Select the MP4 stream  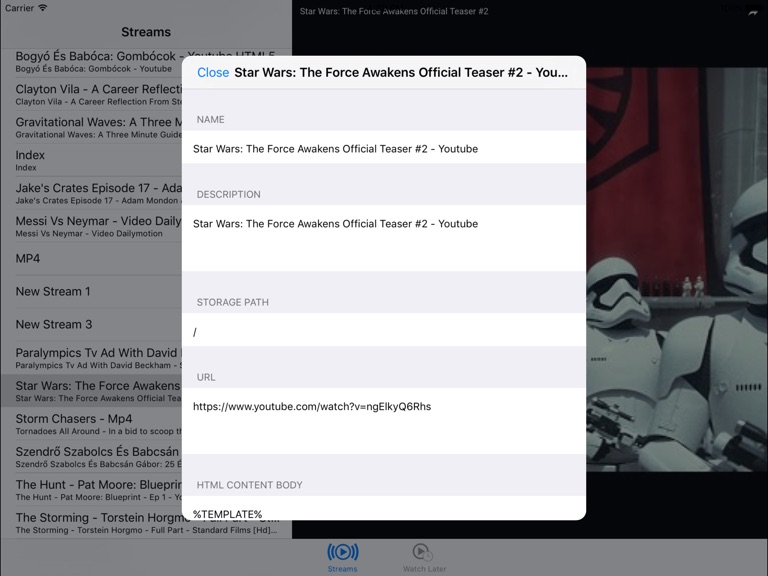pyautogui.click(x=91, y=259)
